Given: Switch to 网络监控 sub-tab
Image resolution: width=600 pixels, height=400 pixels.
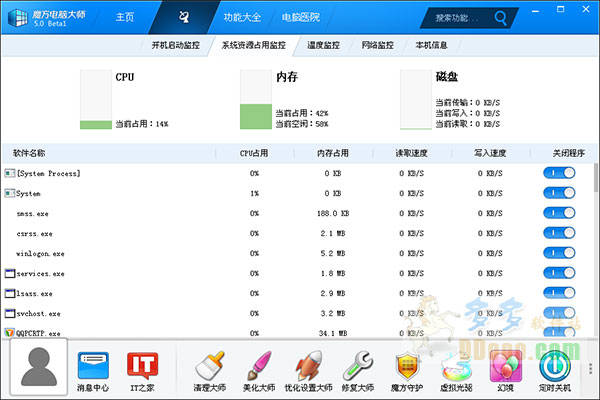Looking at the screenshot, I should (378, 45).
